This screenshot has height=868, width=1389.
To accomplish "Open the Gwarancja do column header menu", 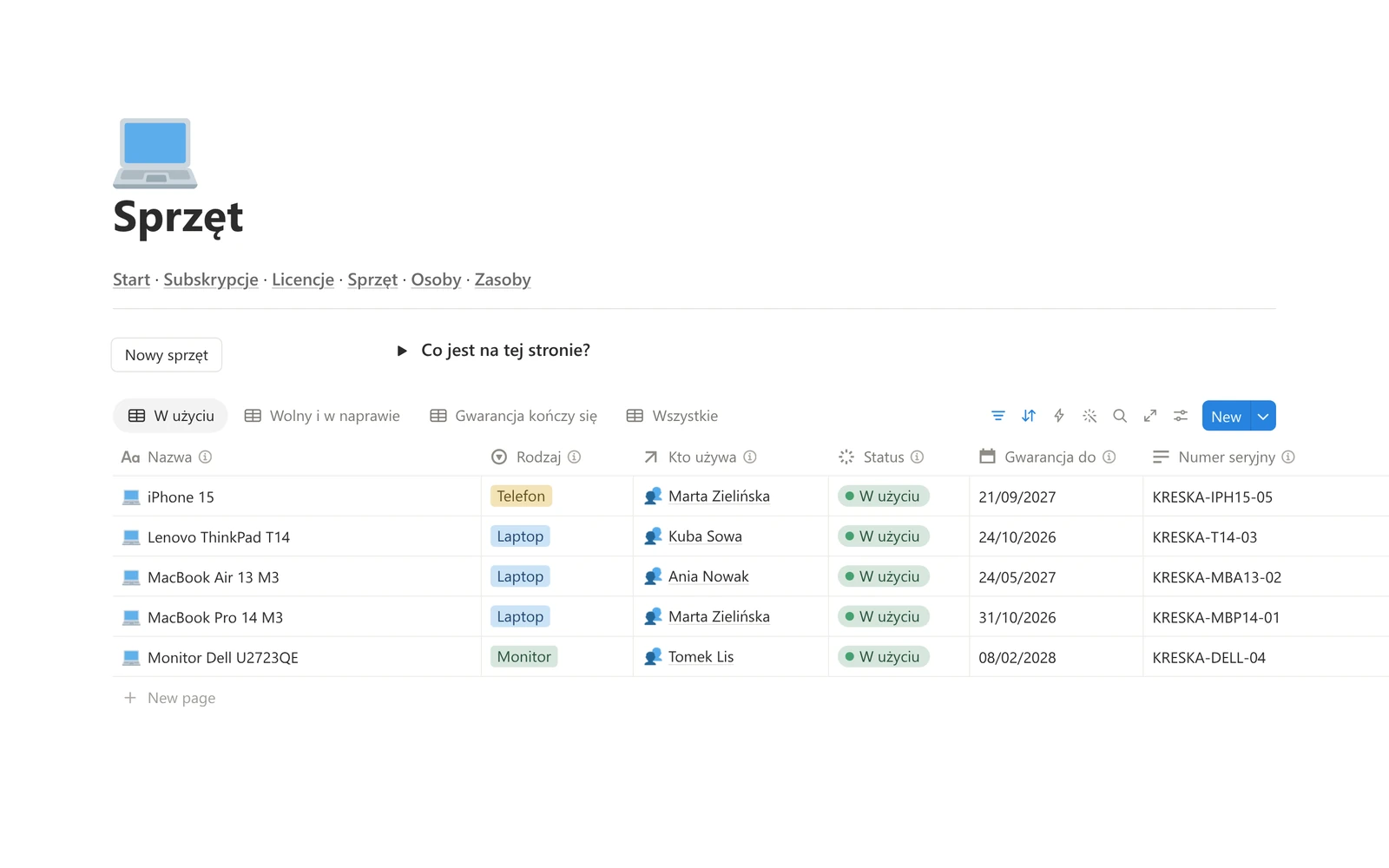I will (1047, 457).
